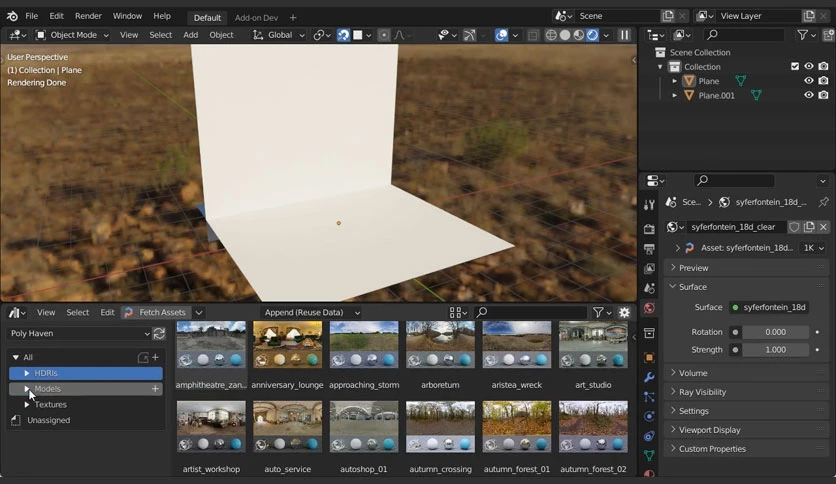Image resolution: width=836 pixels, height=484 pixels.
Task: Open Append (Reuse Data) import method dropdown
Action: (x=312, y=313)
